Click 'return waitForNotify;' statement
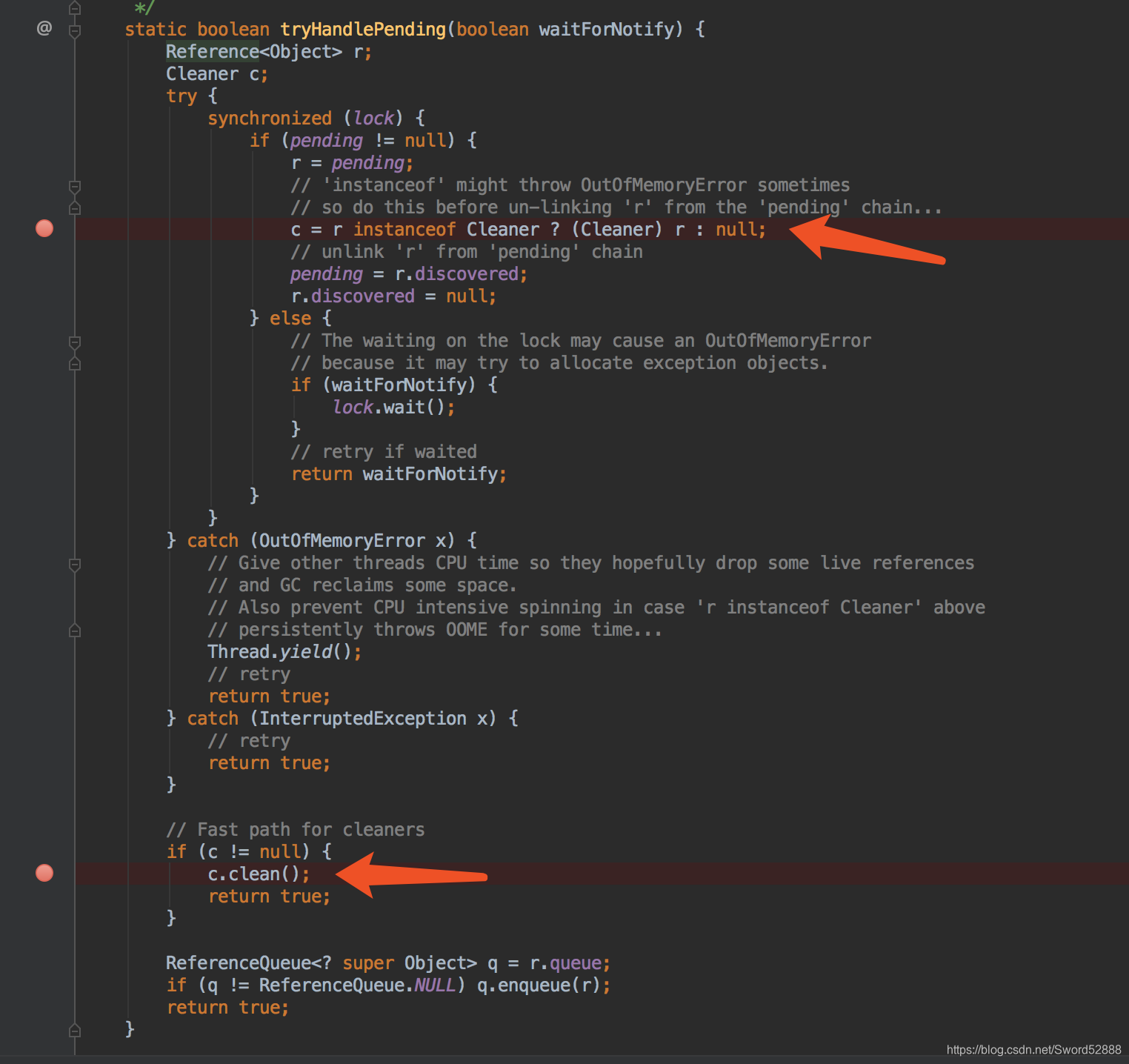The image size is (1129, 1064). click(399, 473)
